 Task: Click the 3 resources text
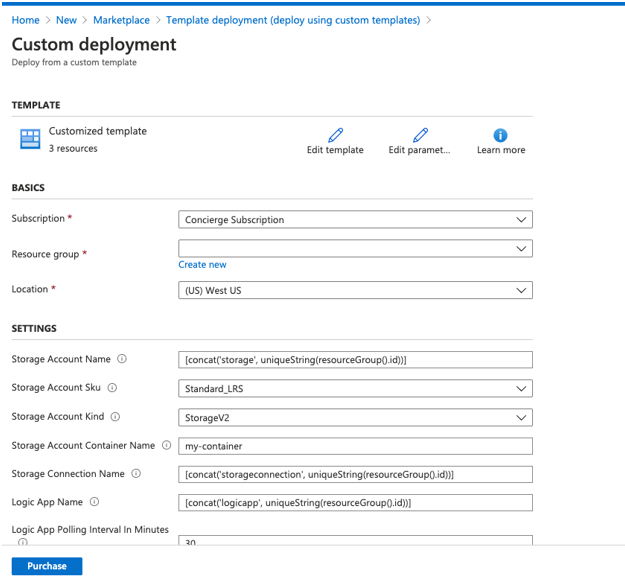pos(73,148)
